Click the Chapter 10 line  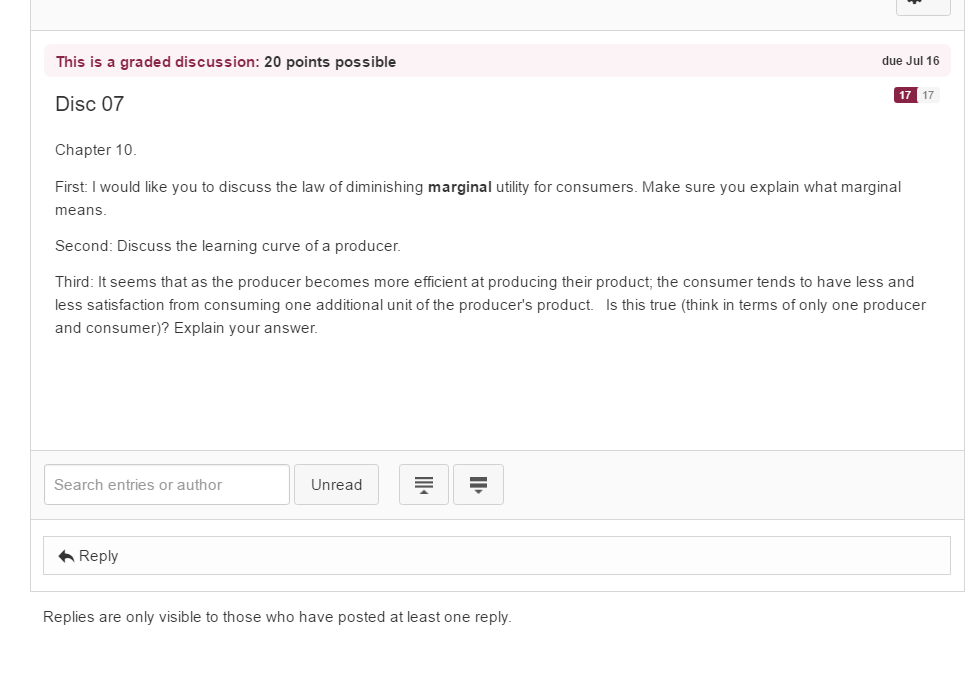[x=96, y=150]
